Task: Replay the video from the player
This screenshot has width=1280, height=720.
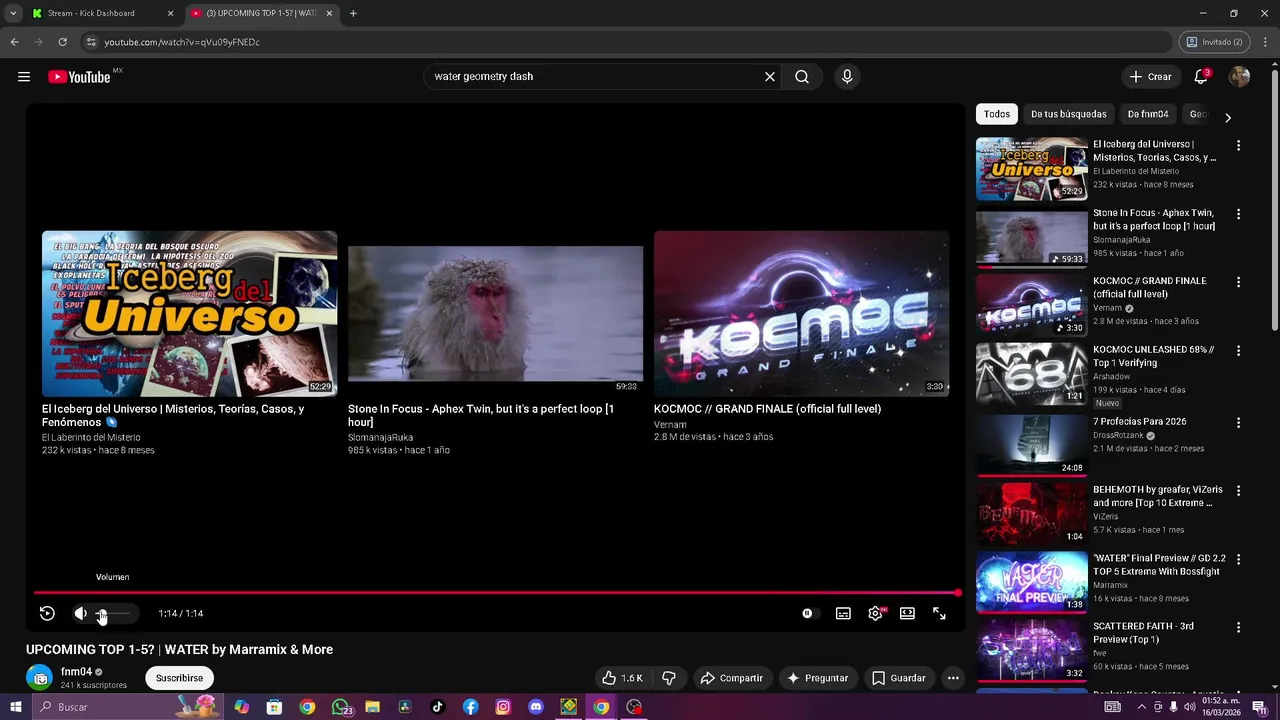Action: pyautogui.click(x=47, y=614)
